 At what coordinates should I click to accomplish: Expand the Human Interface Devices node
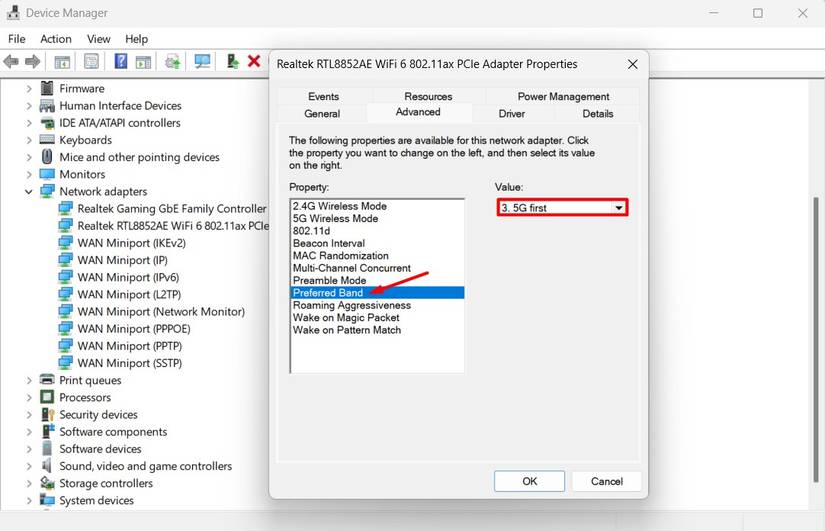[29, 106]
